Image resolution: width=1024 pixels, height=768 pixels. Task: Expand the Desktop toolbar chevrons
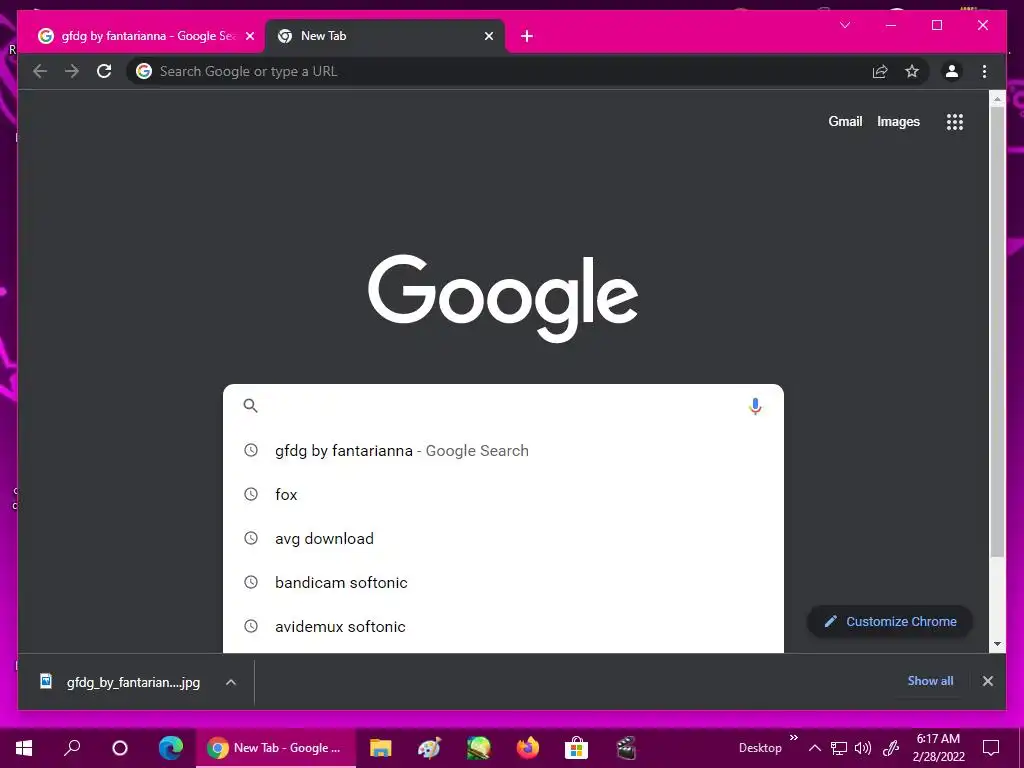click(793, 738)
